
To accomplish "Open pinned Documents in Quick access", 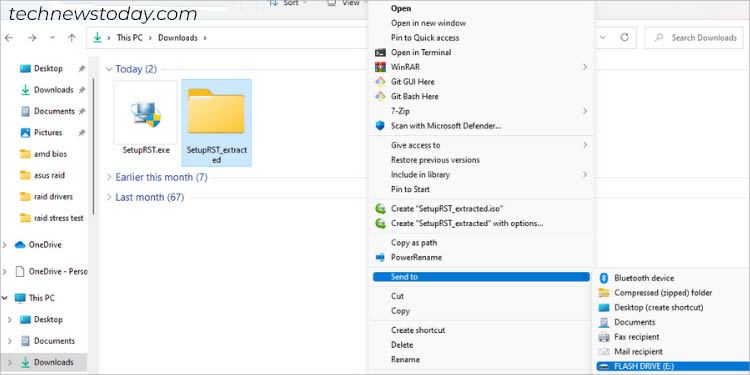I will coord(54,111).
